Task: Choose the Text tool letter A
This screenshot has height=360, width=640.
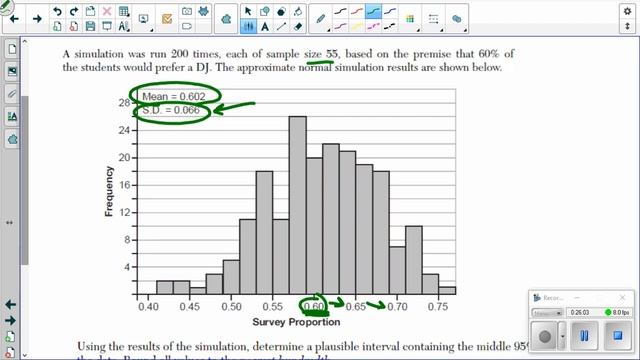Action: coord(264,27)
